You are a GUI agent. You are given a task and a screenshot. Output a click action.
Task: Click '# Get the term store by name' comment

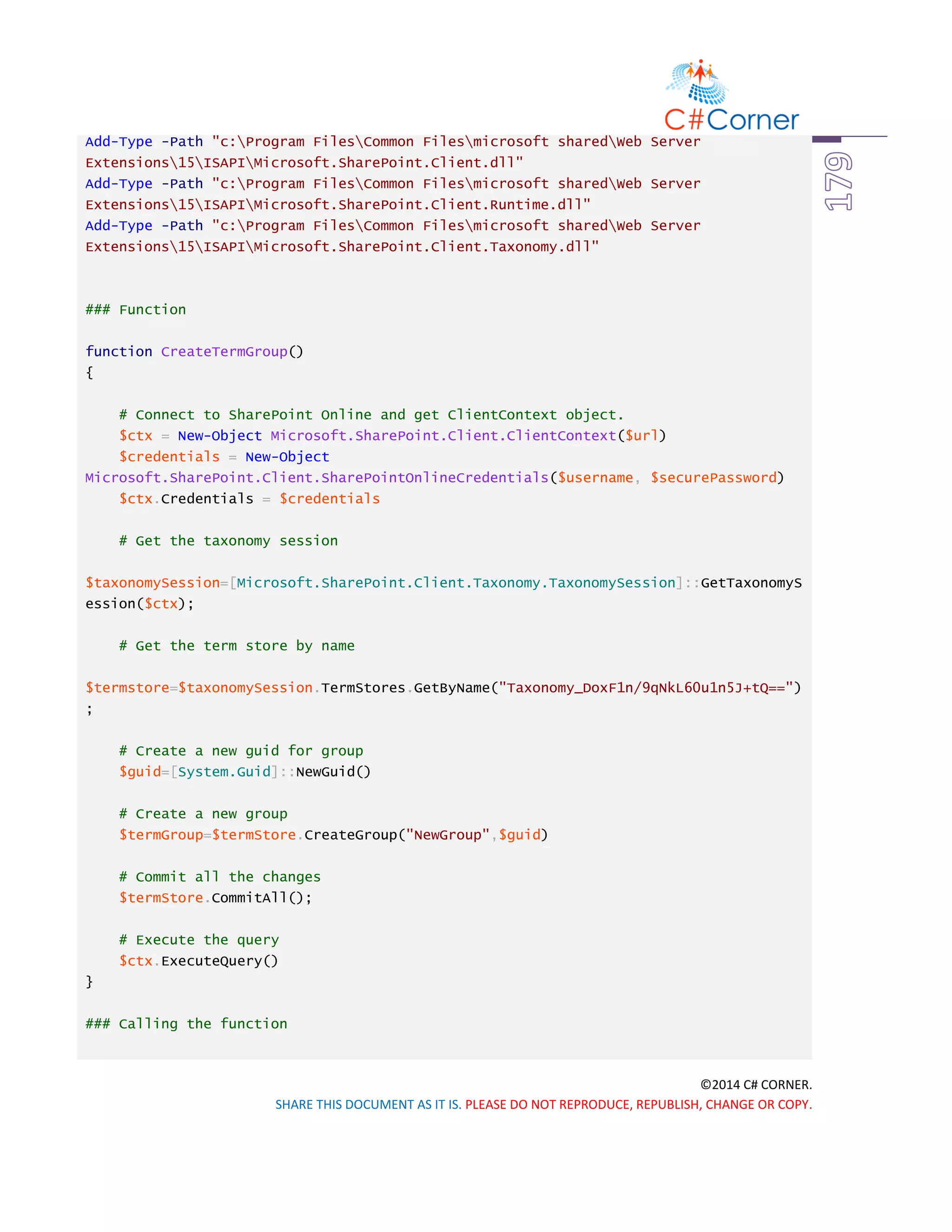click(x=237, y=646)
